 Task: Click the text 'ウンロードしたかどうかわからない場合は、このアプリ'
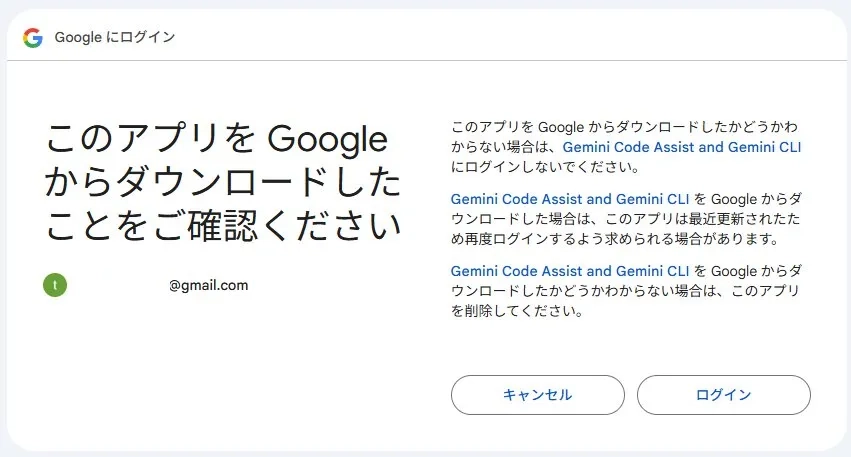tap(625, 291)
